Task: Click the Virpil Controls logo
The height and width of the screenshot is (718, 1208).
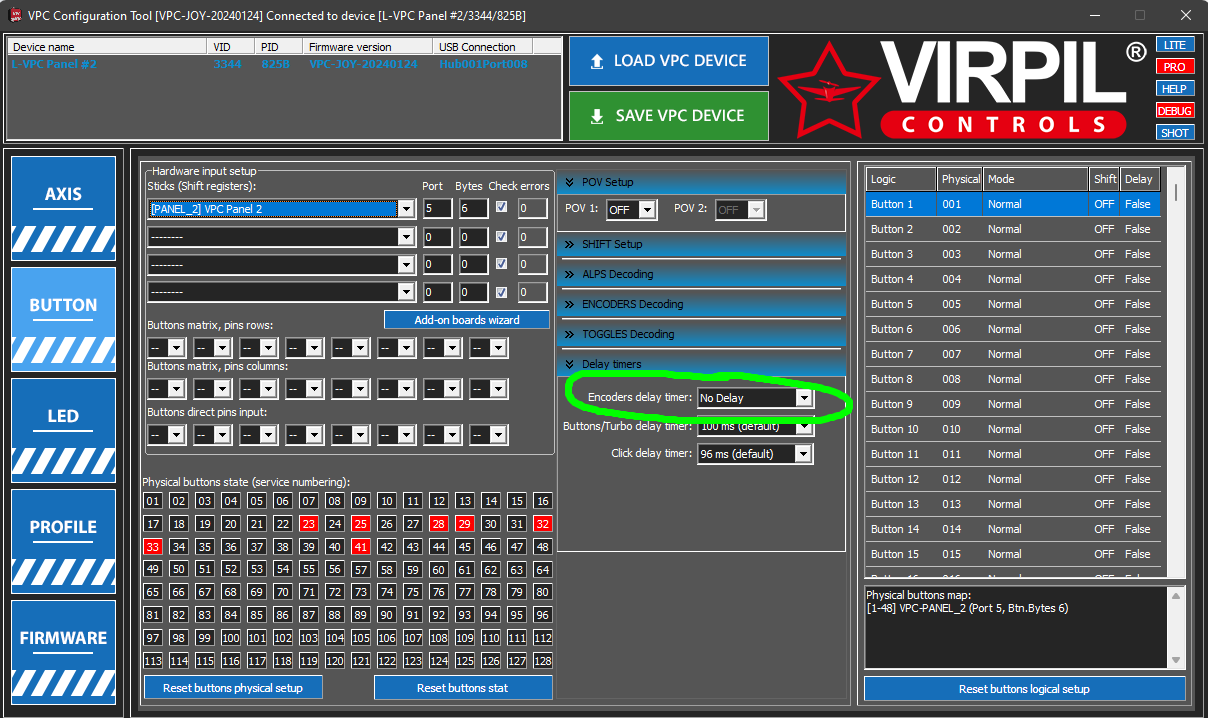Action: pyautogui.click(x=962, y=88)
